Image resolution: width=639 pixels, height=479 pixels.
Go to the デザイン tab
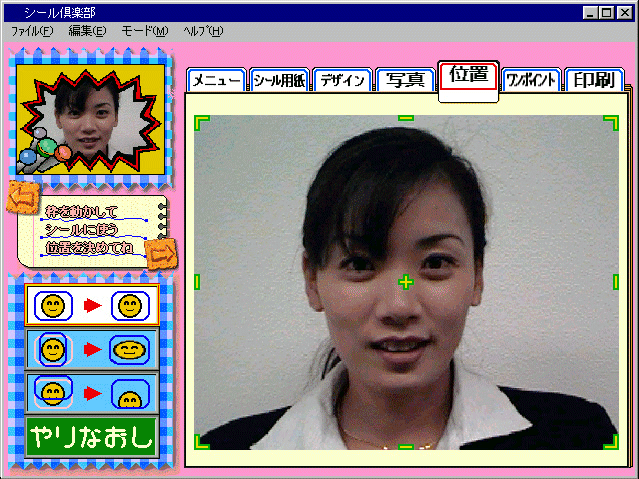pyautogui.click(x=343, y=81)
